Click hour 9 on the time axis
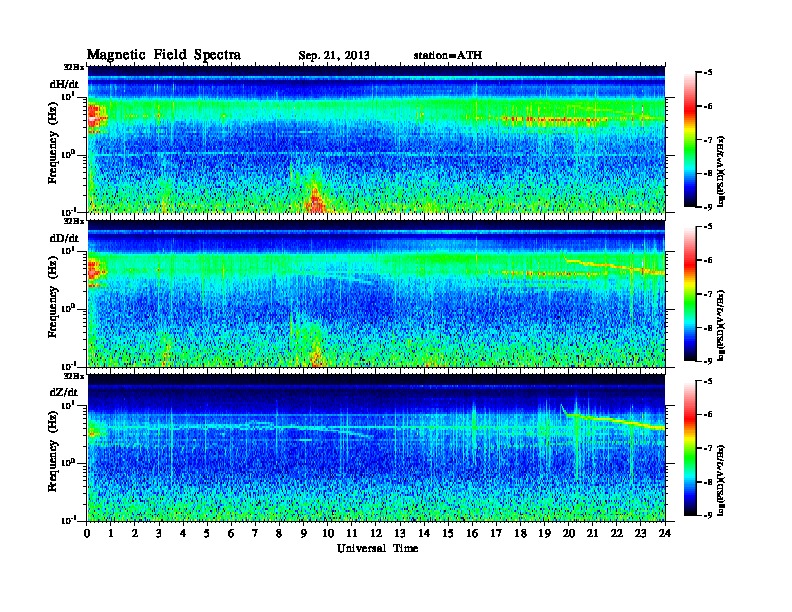This screenshot has height=612, width=792. tap(304, 533)
